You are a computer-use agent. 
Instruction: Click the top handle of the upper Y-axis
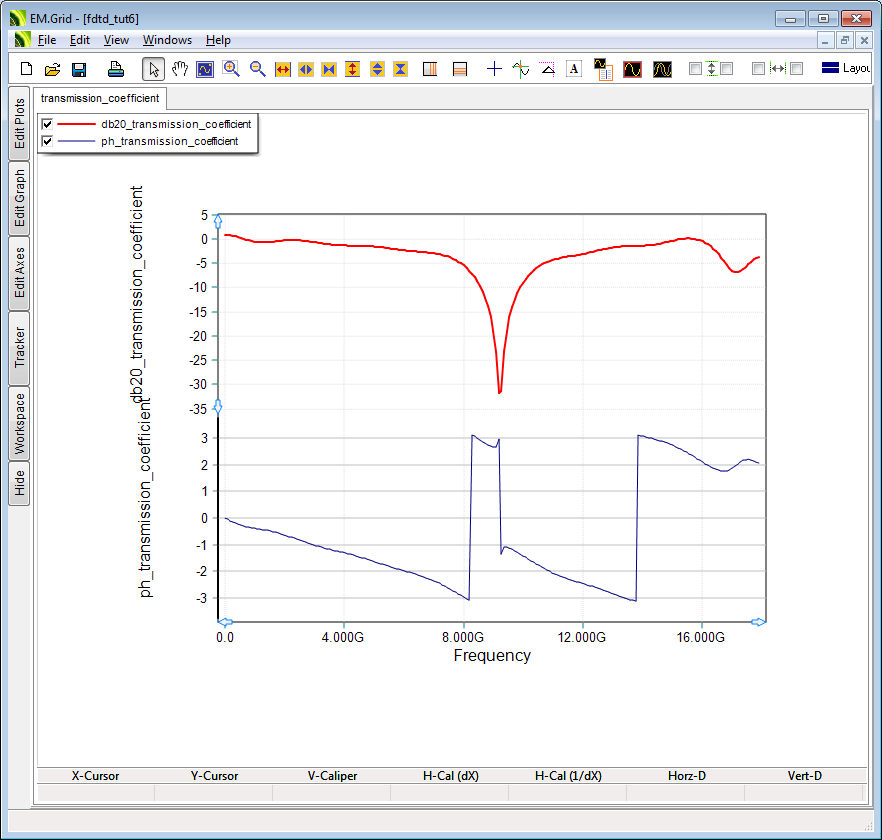tap(218, 222)
